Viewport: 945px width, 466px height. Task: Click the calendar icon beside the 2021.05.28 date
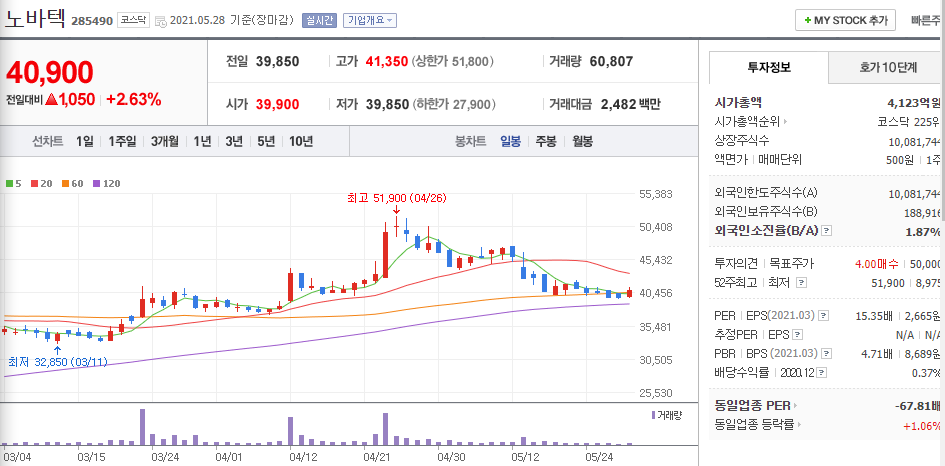(161, 21)
